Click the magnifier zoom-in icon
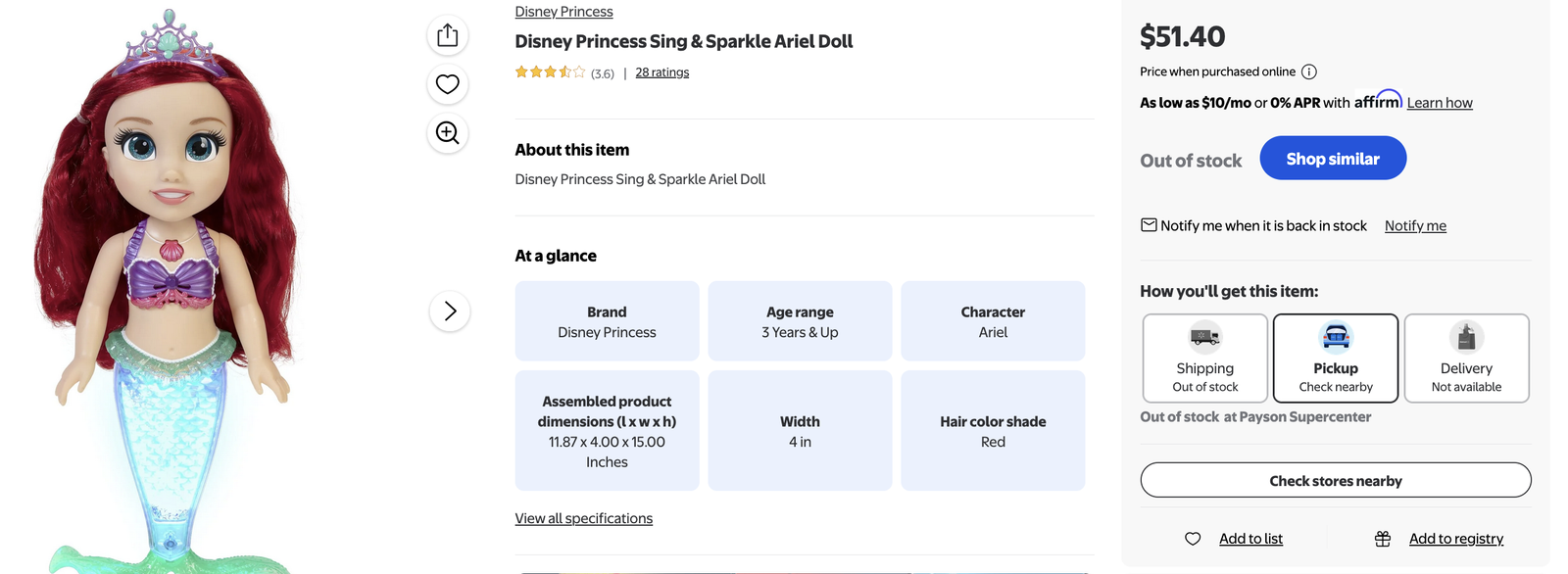 pyautogui.click(x=448, y=132)
